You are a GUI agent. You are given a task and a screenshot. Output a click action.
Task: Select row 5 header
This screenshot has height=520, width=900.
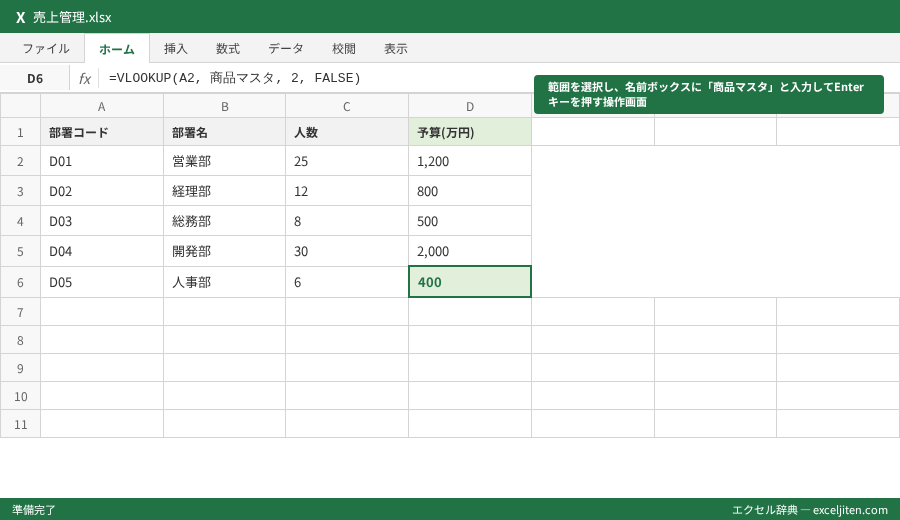[x=20, y=251]
